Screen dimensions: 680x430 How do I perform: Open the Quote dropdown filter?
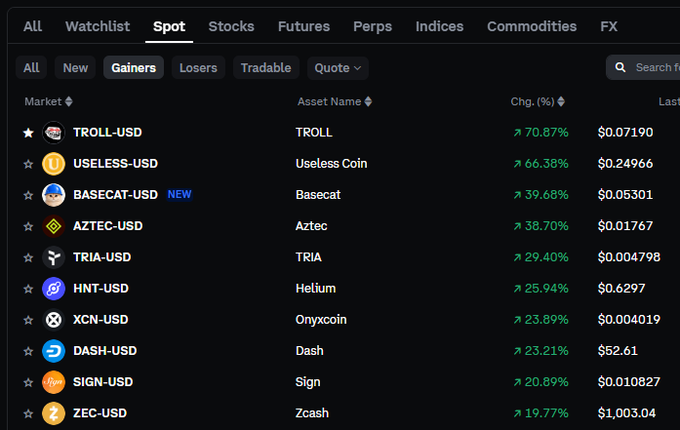338,68
